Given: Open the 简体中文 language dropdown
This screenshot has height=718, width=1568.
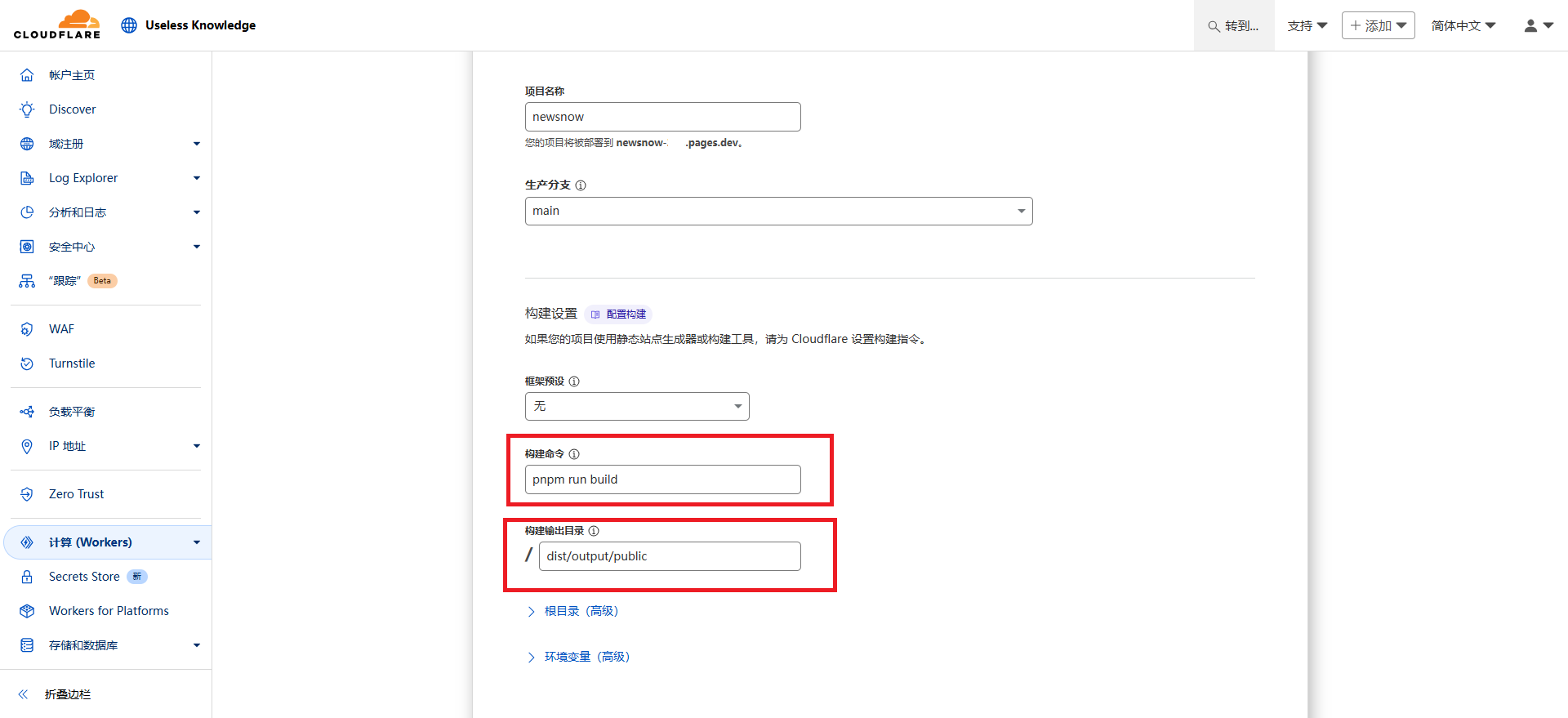Looking at the screenshot, I should point(1463,25).
